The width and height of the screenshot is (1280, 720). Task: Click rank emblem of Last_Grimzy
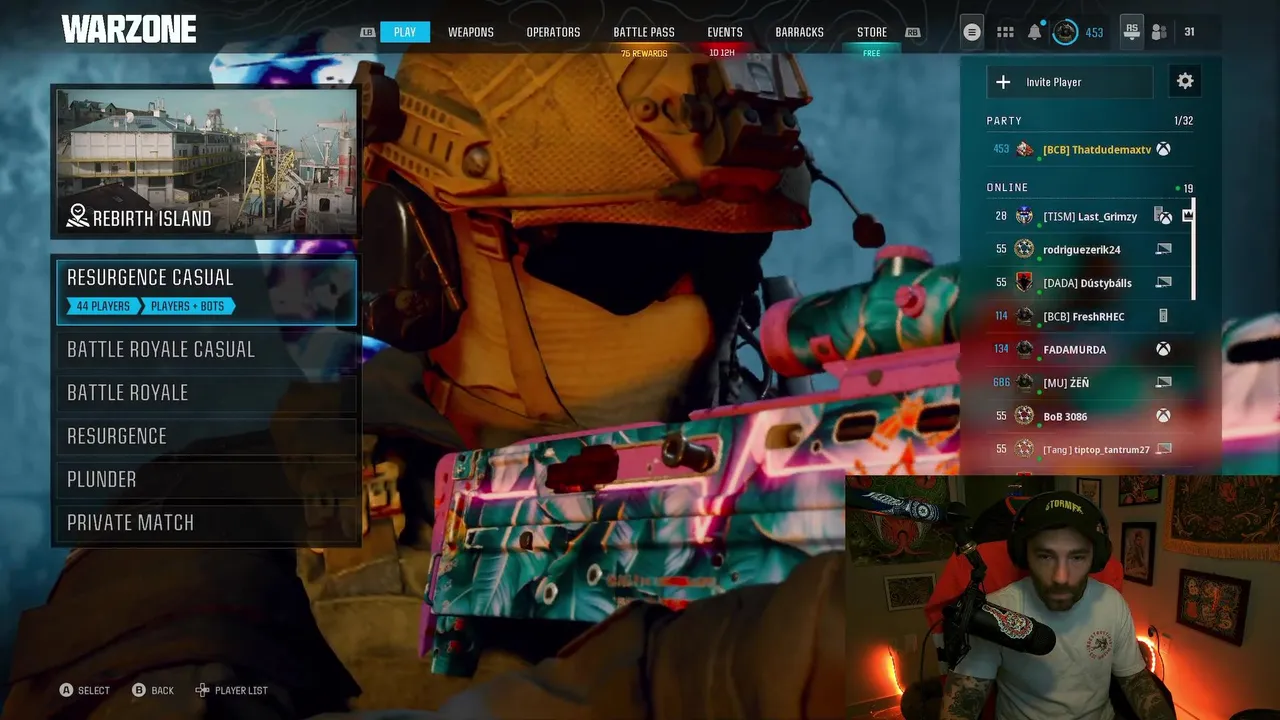[1024, 216]
